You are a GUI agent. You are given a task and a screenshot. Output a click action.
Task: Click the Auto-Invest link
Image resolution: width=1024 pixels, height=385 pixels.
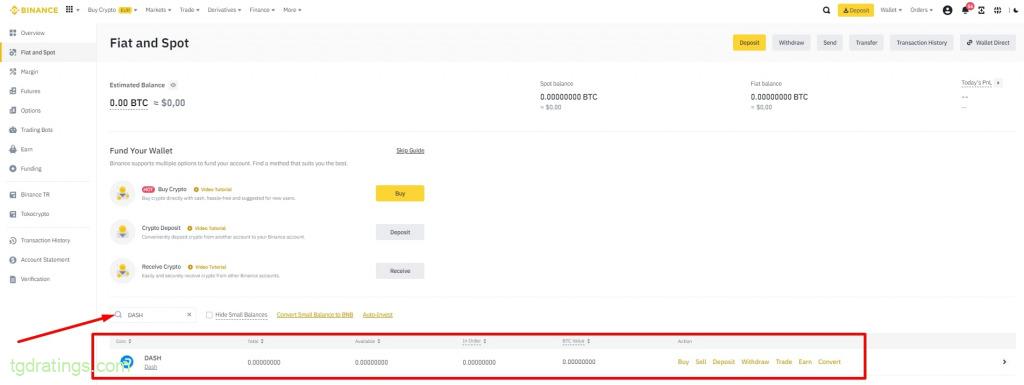(x=377, y=315)
